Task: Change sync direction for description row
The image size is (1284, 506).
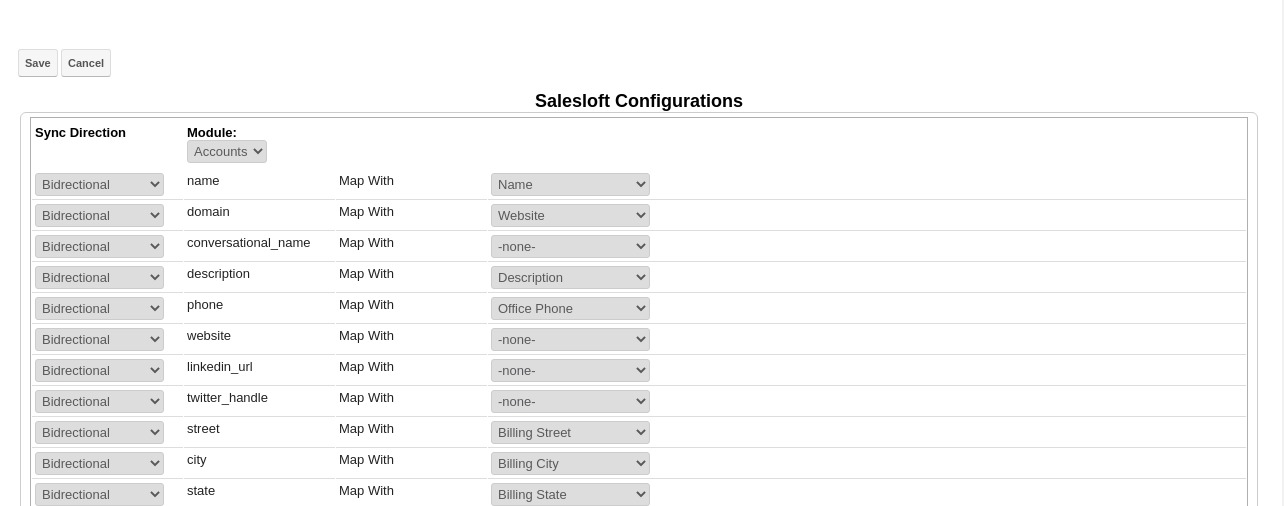Action: 99,278
